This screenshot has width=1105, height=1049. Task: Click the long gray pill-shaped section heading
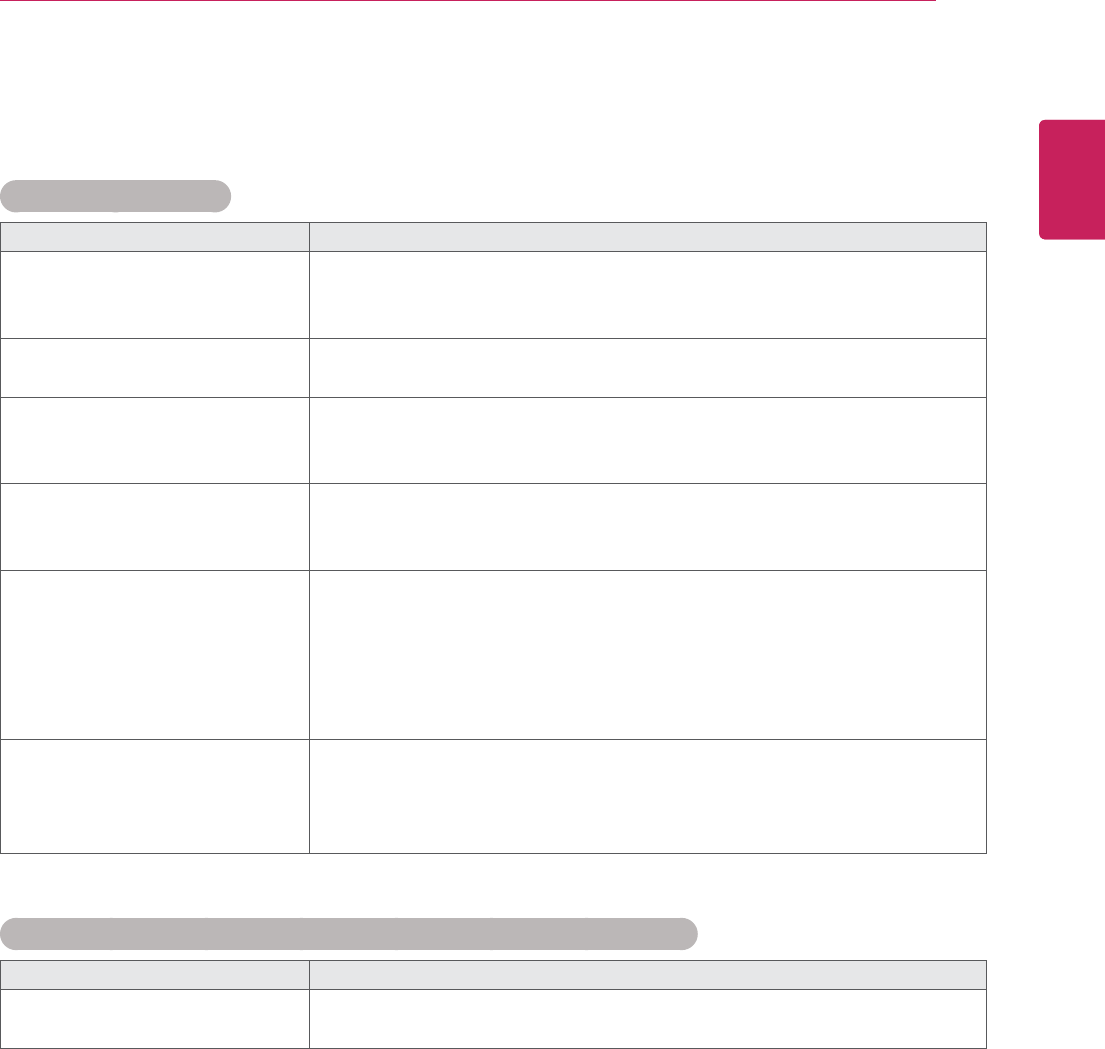[x=347, y=932]
